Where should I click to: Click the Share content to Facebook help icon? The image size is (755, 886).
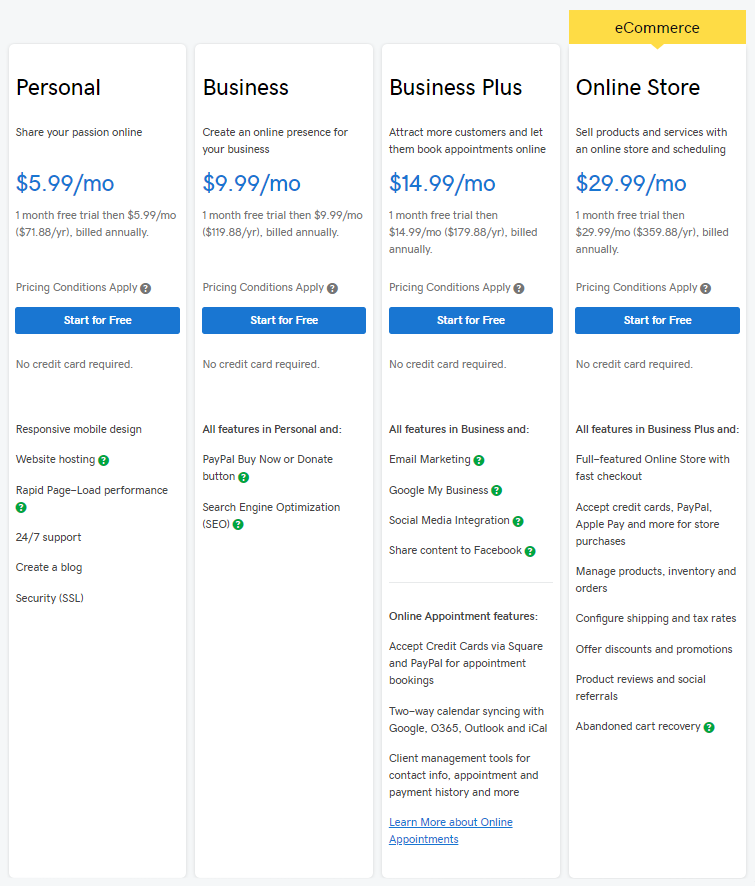[531, 550]
